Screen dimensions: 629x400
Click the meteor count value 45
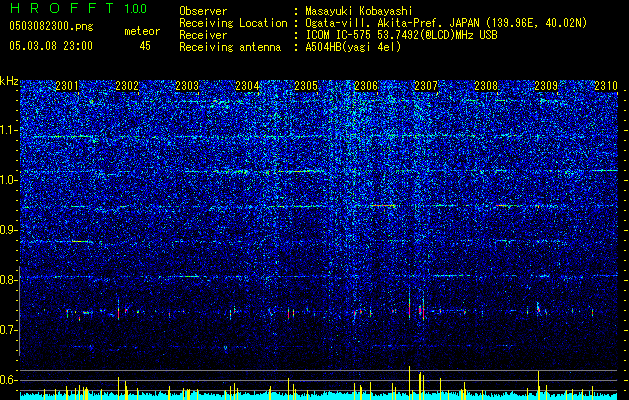145,46
